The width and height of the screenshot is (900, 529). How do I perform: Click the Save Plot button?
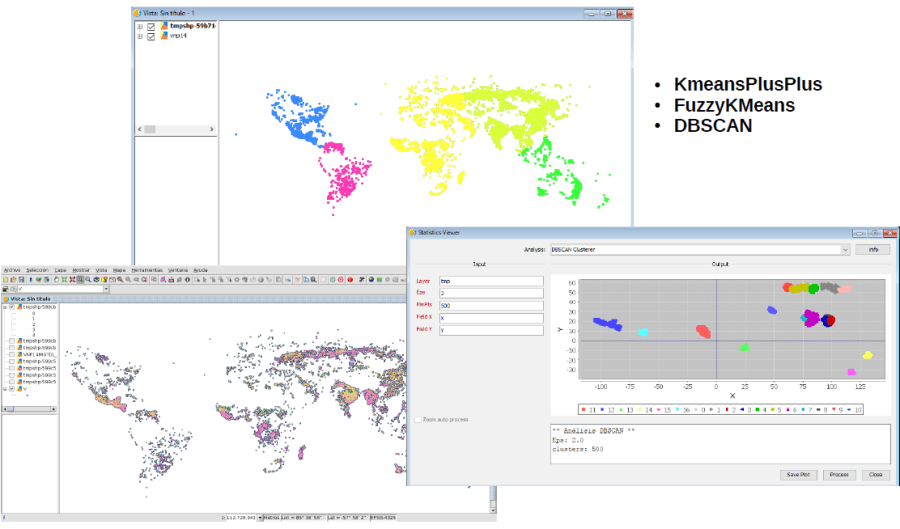point(798,475)
